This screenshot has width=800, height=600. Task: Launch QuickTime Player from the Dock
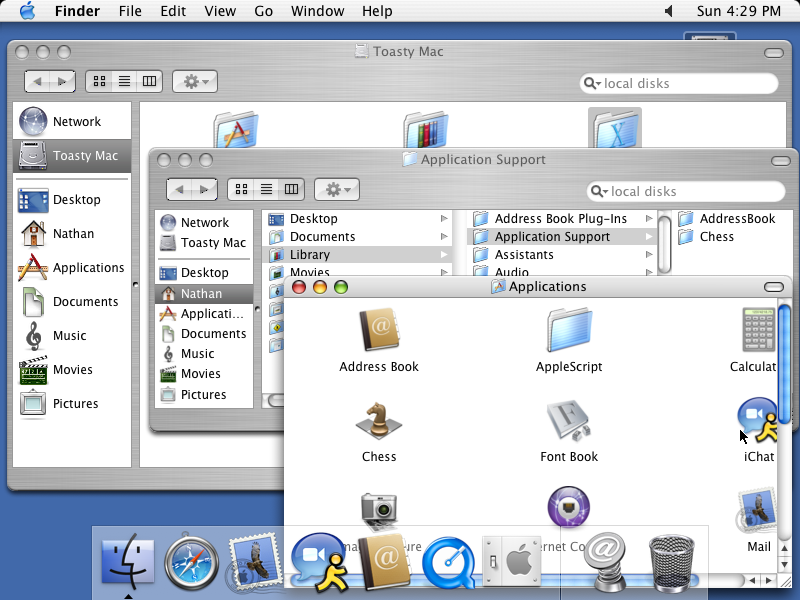pos(449,562)
